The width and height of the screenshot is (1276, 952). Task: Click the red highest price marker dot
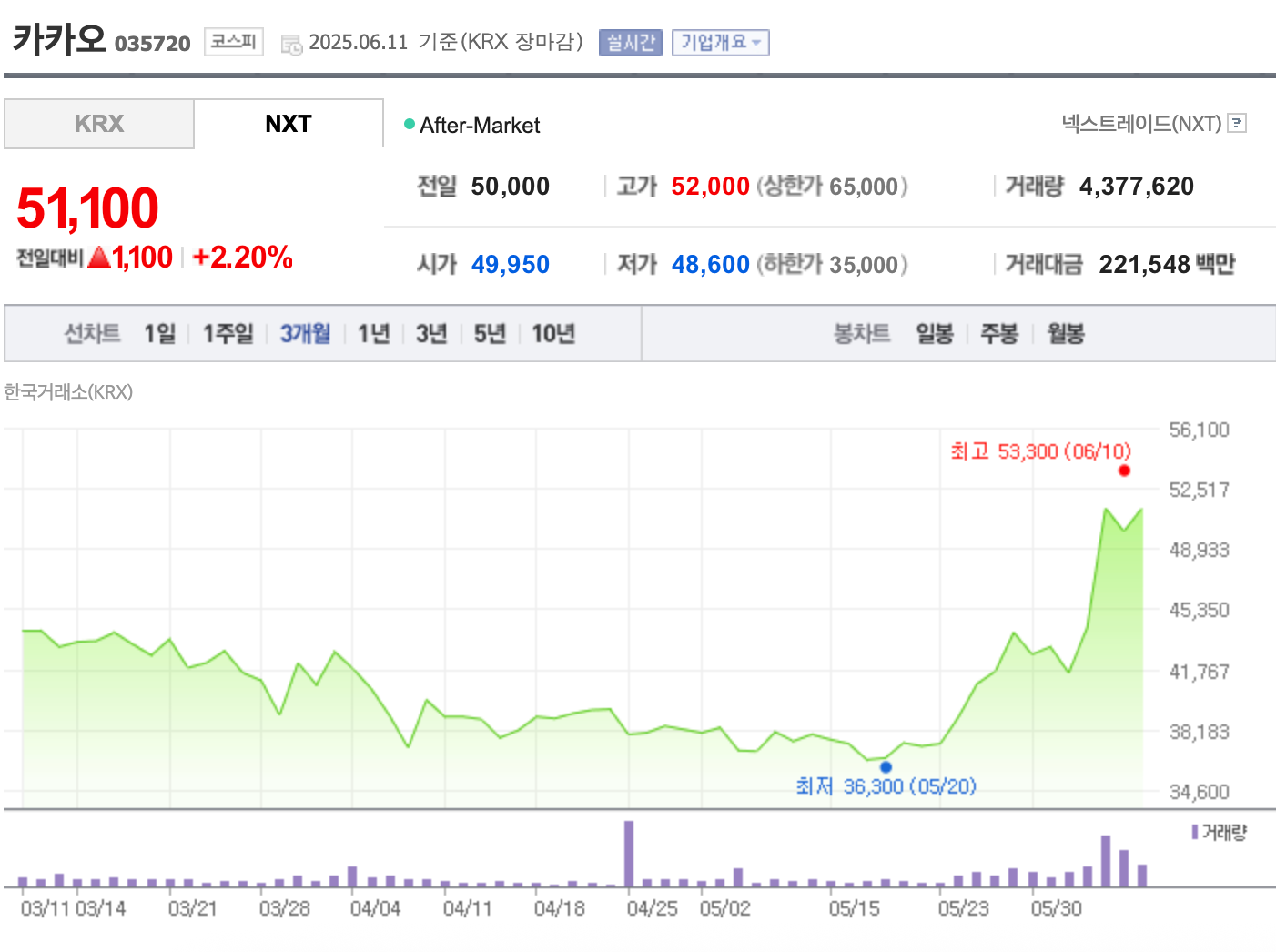coord(1124,471)
